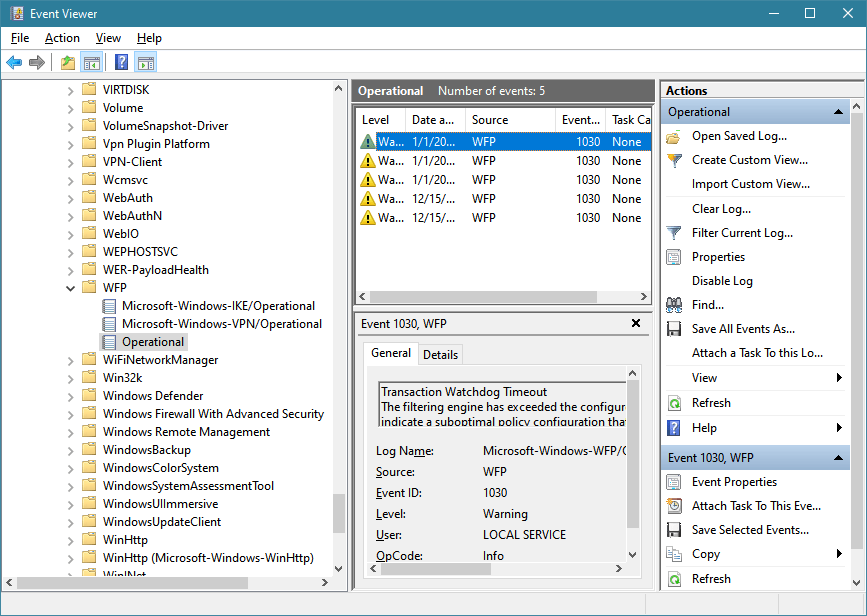
Task: Click the Attach Task To This Event icon
Action: tap(674, 506)
